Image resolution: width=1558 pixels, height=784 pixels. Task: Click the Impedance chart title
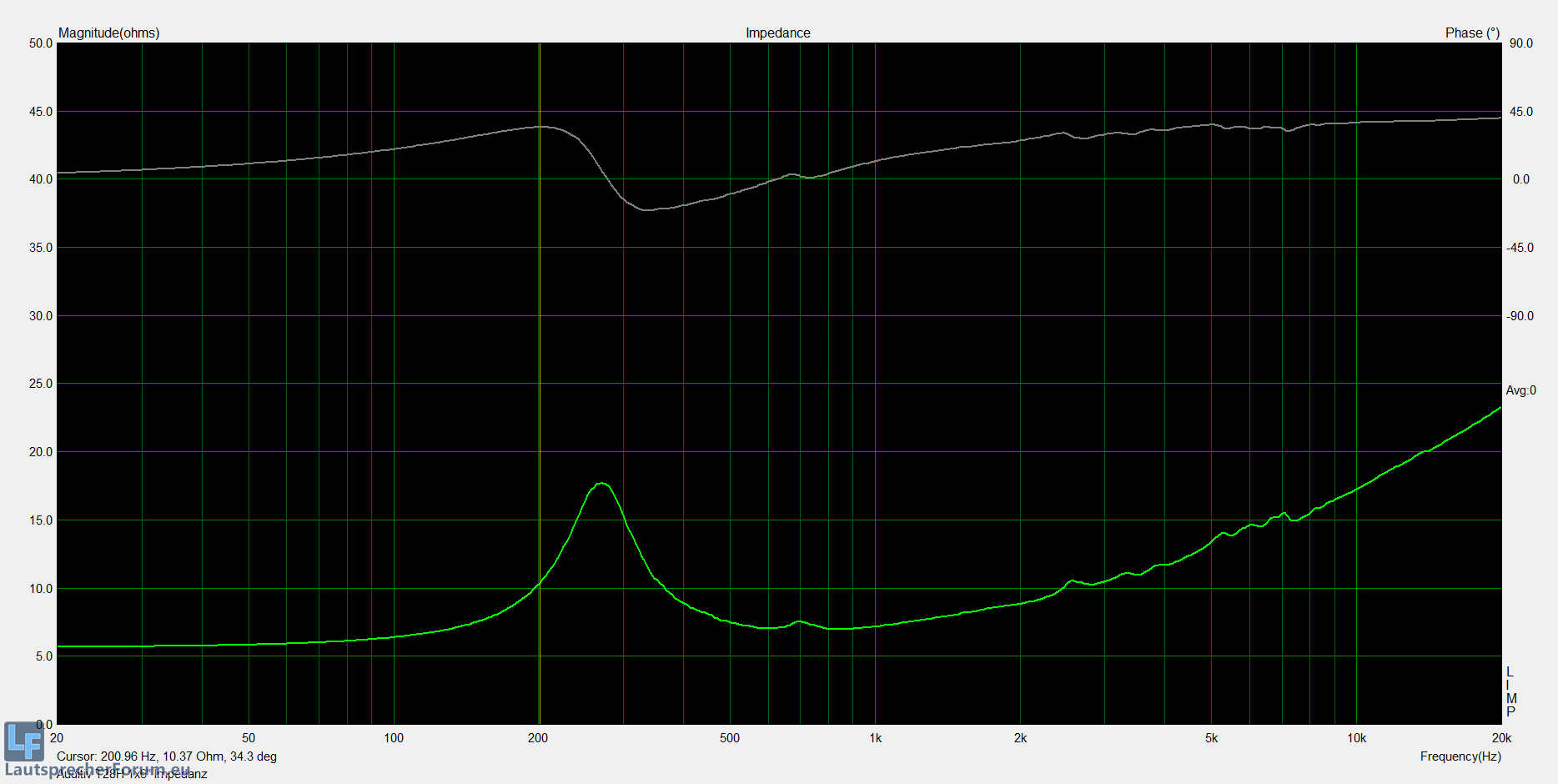[777, 33]
